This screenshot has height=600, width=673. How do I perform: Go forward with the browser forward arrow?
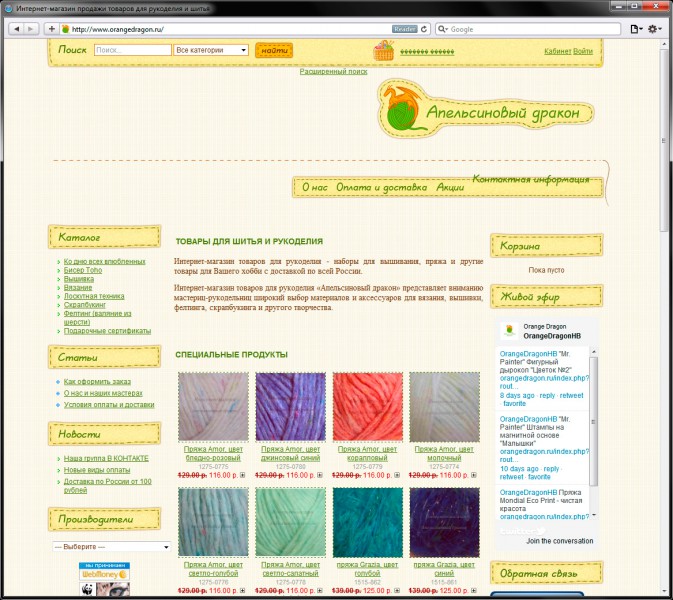click(30, 29)
